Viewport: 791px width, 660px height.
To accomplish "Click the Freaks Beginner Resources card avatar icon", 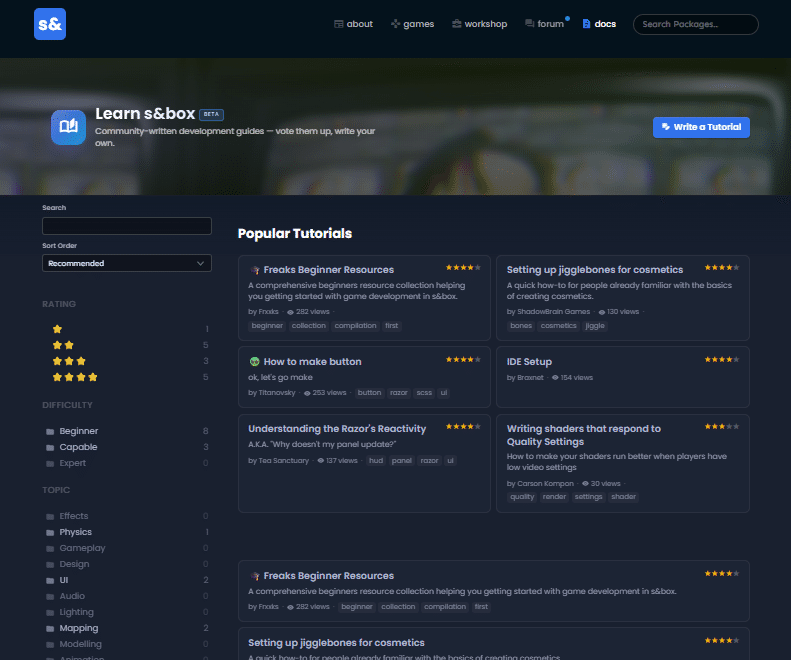I will click(x=255, y=270).
